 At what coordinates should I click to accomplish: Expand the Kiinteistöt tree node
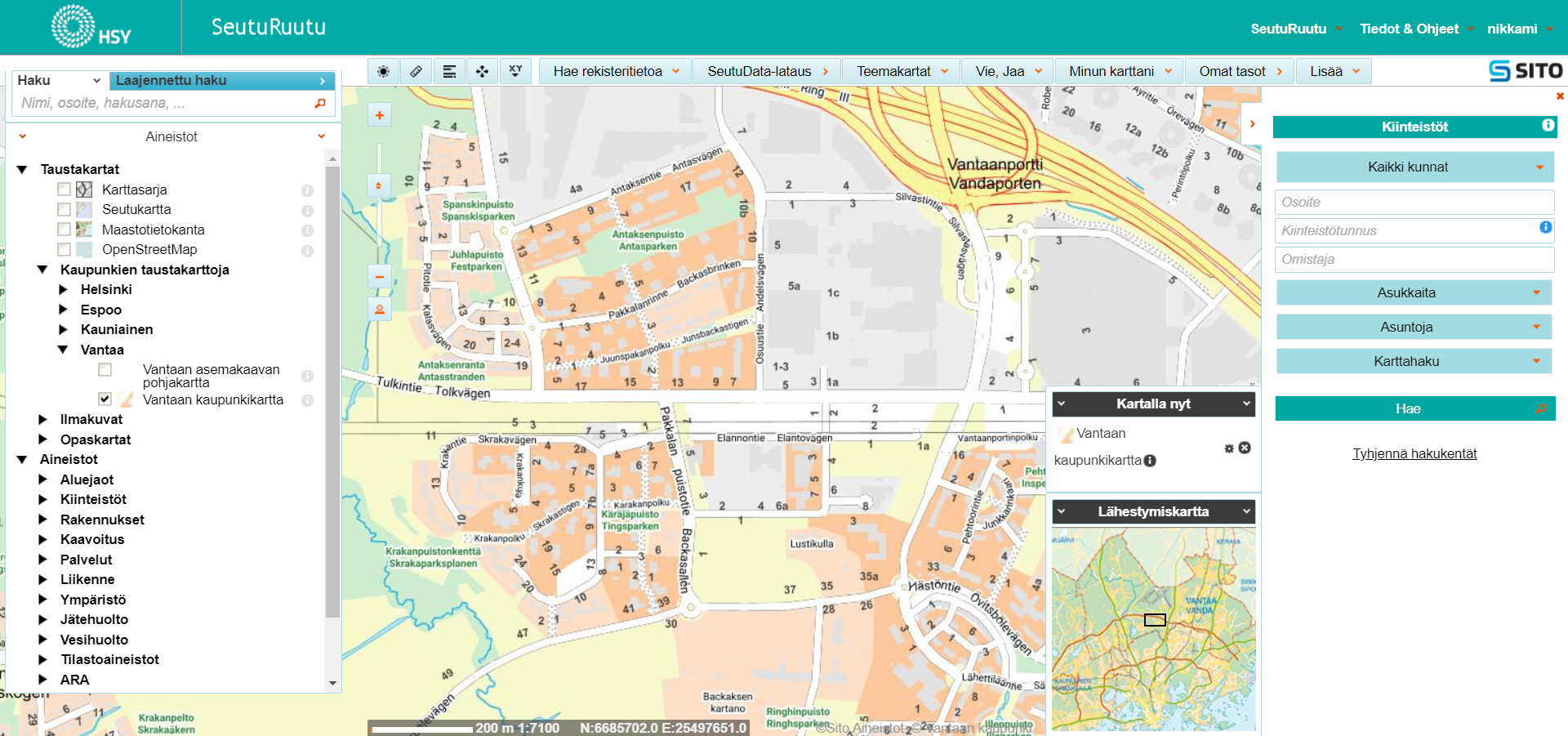[x=42, y=499]
